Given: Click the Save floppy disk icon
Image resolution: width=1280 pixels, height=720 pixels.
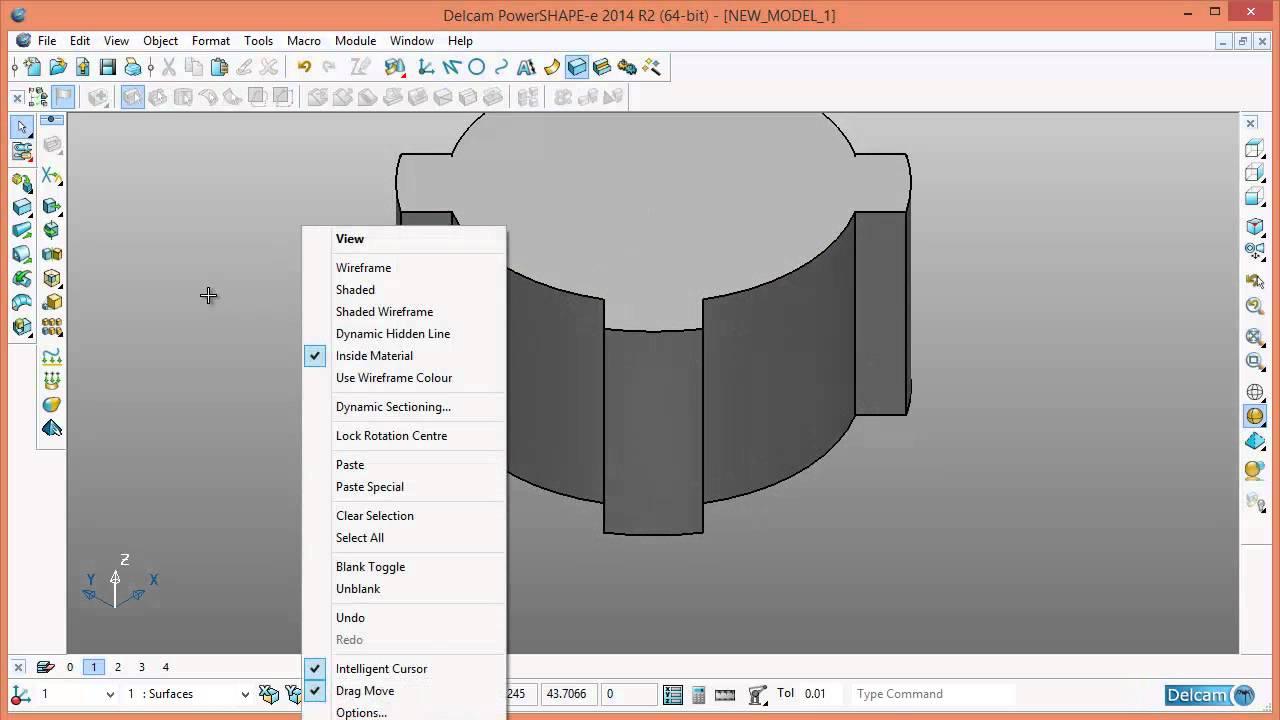Looking at the screenshot, I should coord(107,67).
